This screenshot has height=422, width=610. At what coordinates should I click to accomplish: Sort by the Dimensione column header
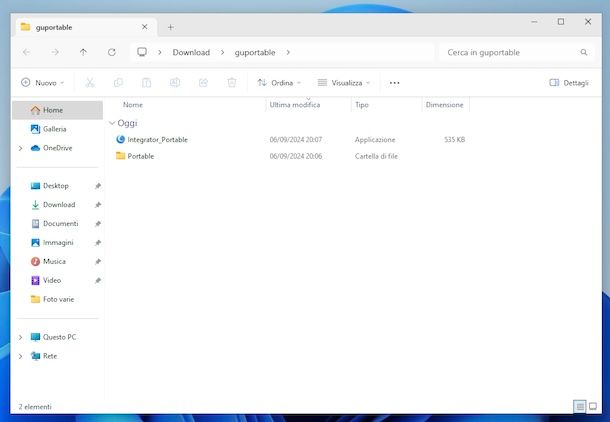445,105
